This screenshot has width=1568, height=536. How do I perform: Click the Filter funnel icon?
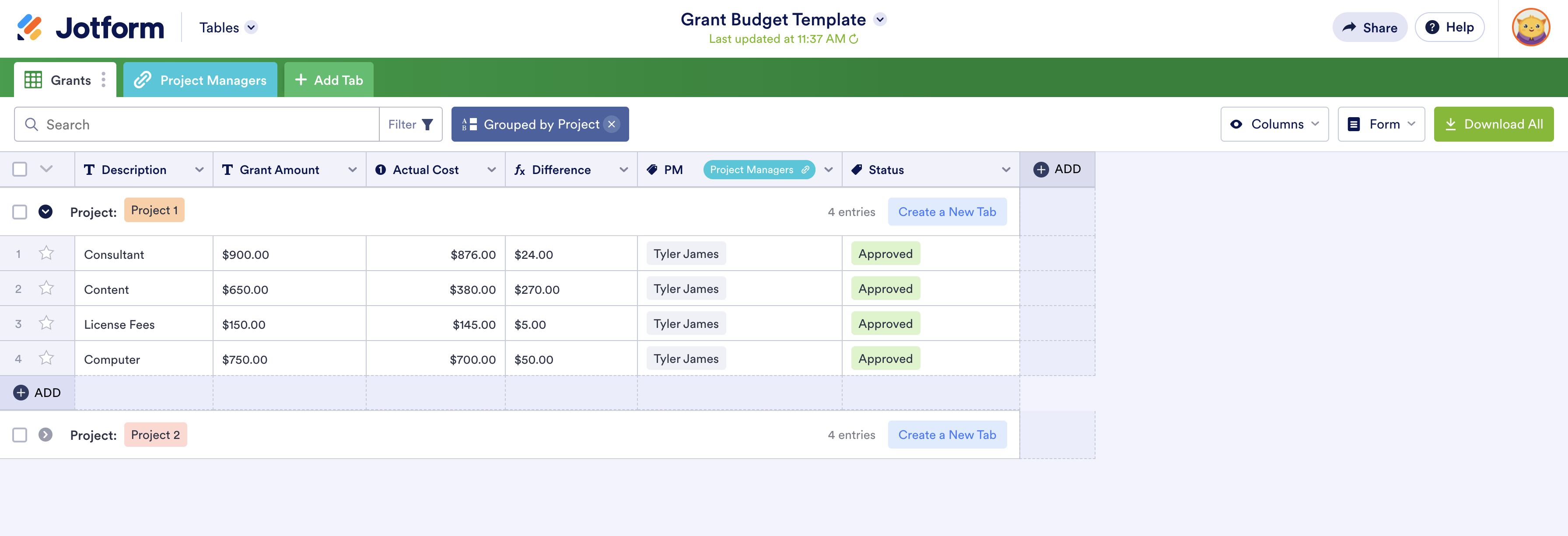pyautogui.click(x=427, y=125)
